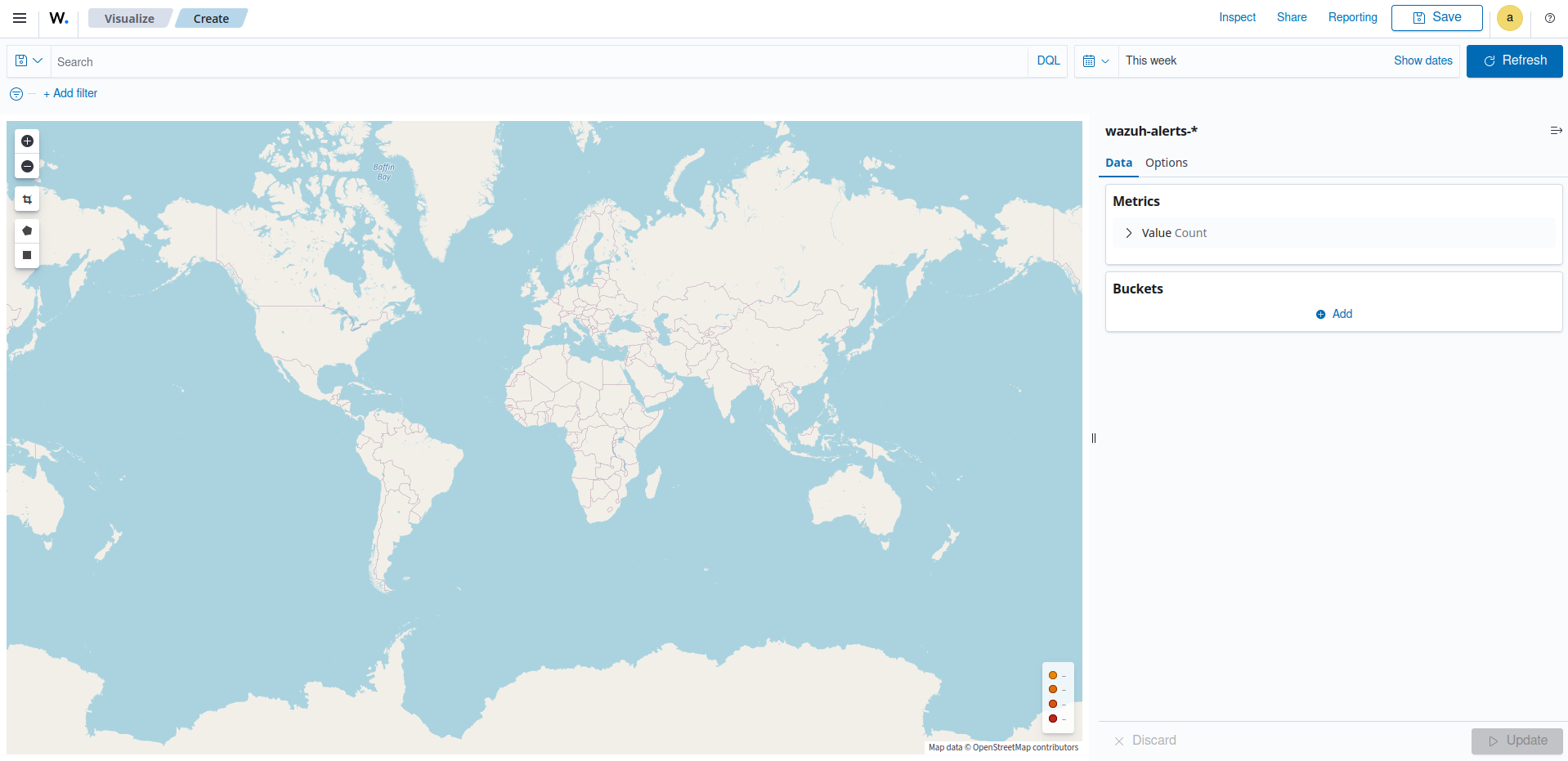Image resolution: width=1568 pixels, height=761 pixels.
Task: Select the fit data bounds crop tool
Action: click(x=27, y=199)
